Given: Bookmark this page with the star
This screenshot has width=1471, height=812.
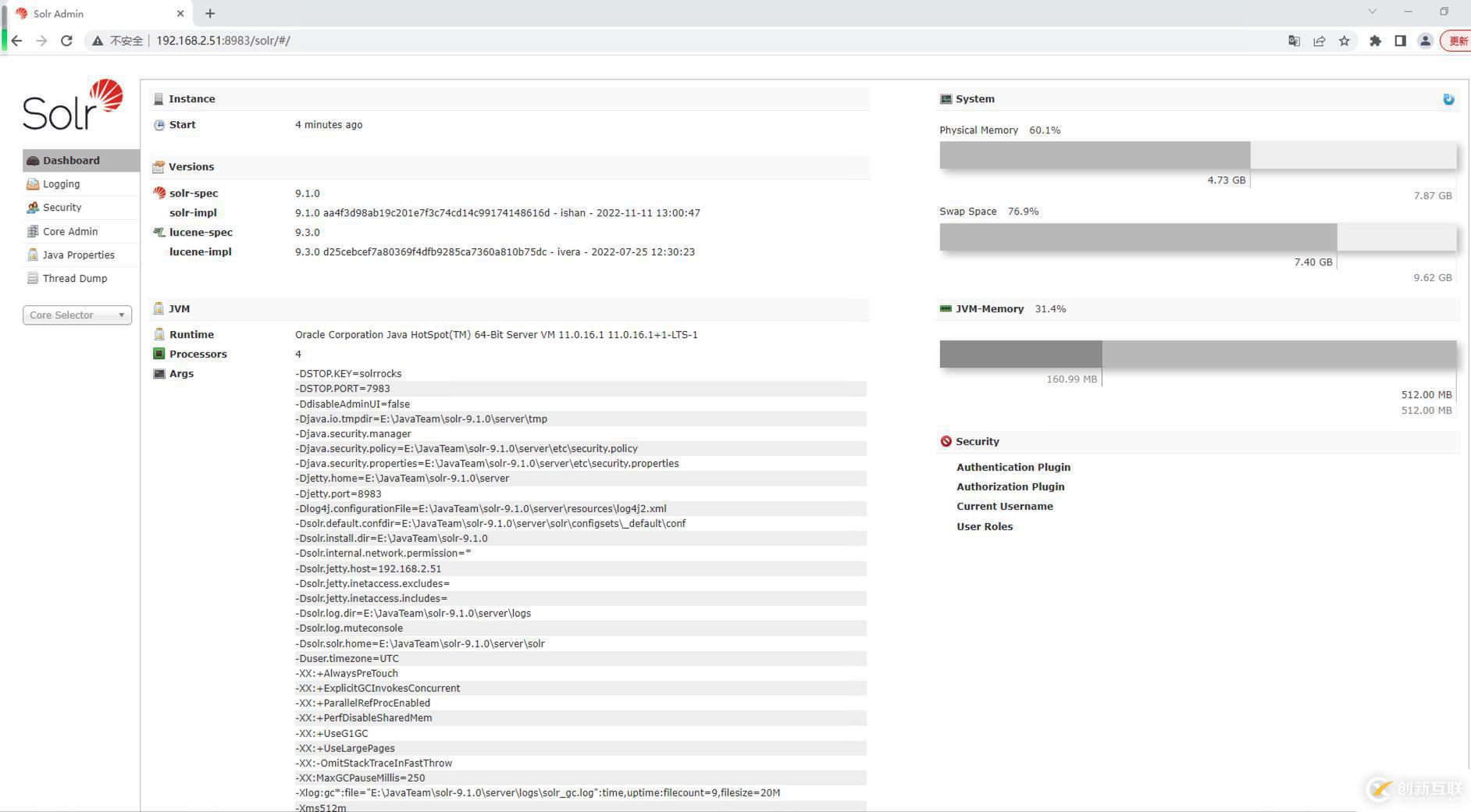Looking at the screenshot, I should [x=1344, y=41].
